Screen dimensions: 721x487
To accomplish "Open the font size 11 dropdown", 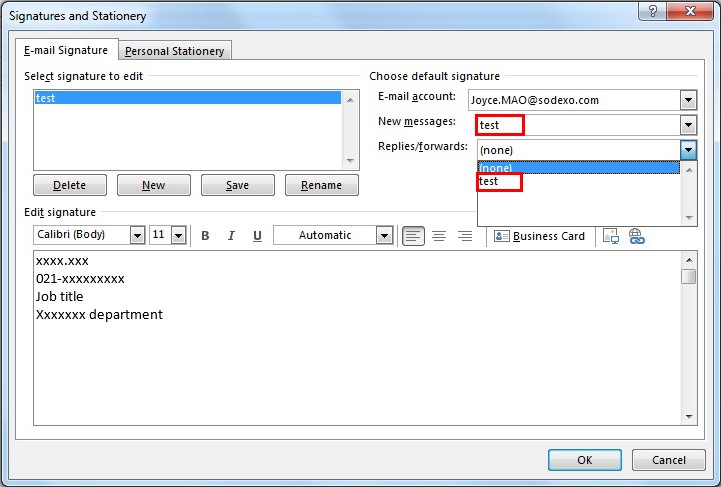I will 178,235.
